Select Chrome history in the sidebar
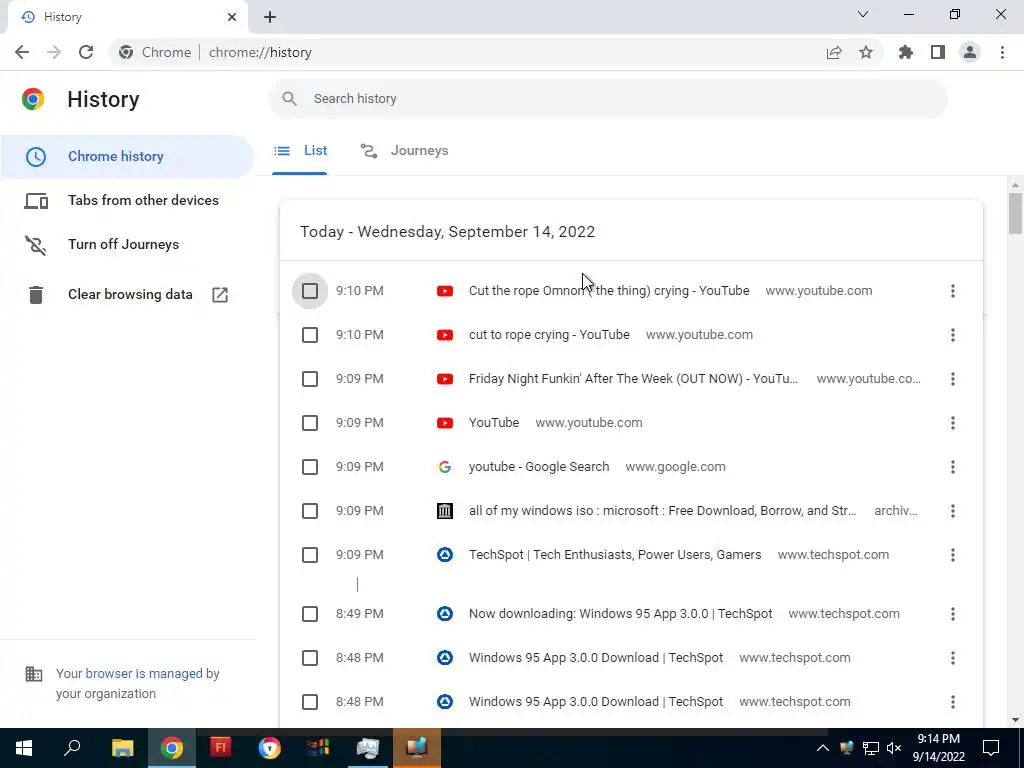This screenshot has width=1024, height=768. [127, 157]
